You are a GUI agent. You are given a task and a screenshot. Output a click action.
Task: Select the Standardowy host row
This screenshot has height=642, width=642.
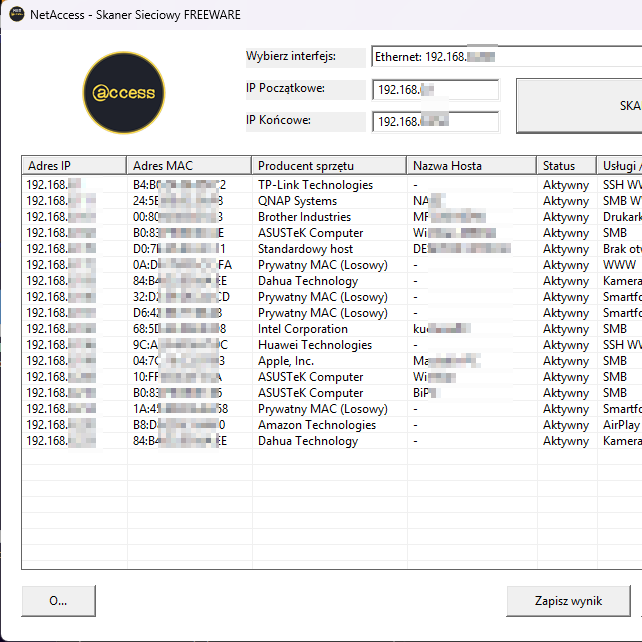pos(332,249)
